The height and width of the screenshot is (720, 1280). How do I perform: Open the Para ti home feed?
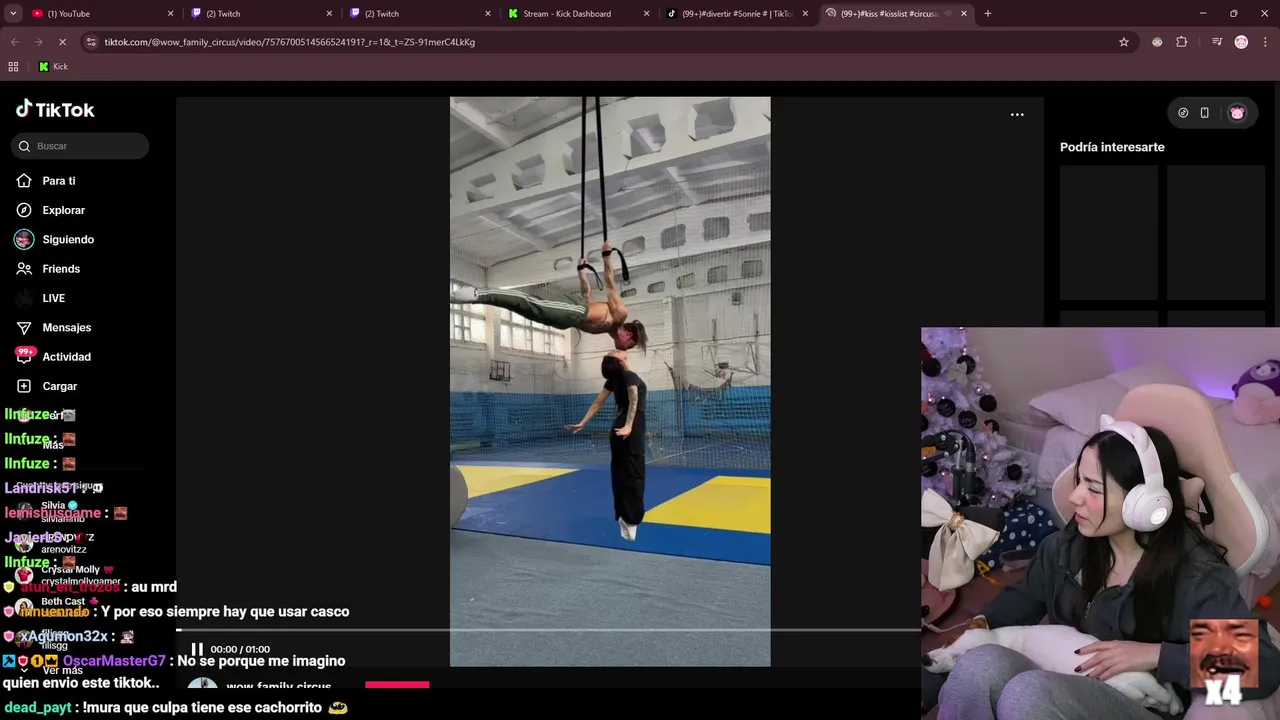tap(59, 181)
